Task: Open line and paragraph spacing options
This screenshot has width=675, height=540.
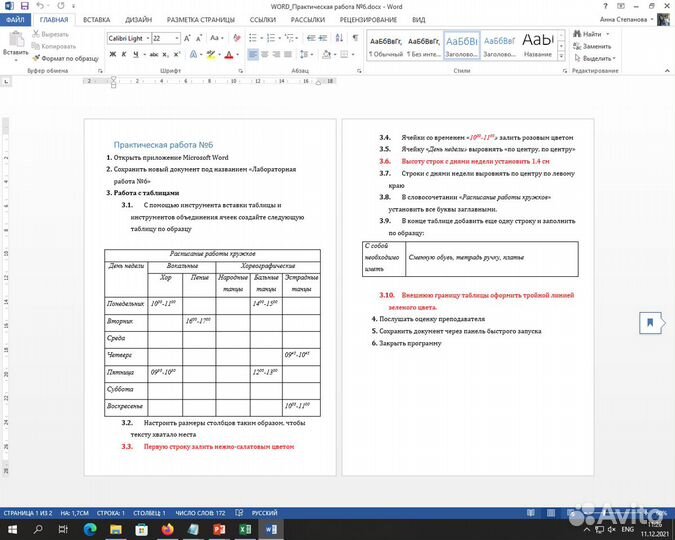Action: (304, 54)
